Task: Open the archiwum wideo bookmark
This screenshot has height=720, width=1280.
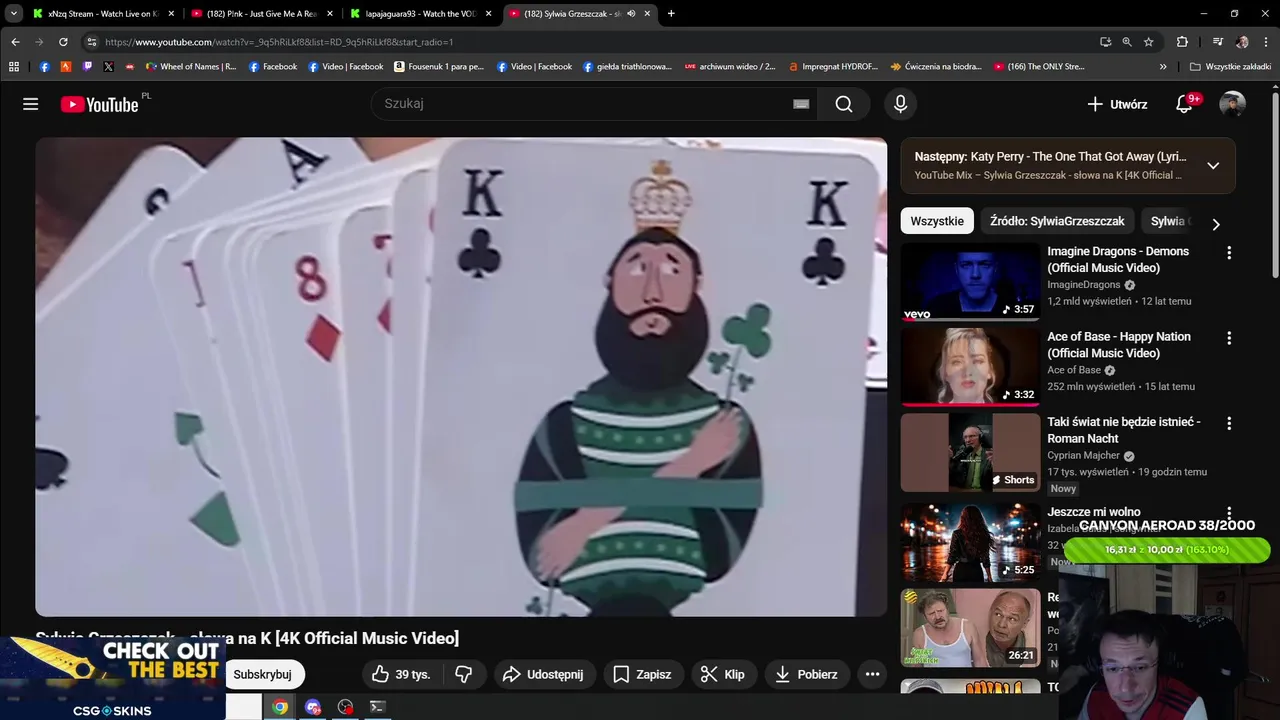Action: coord(730,67)
